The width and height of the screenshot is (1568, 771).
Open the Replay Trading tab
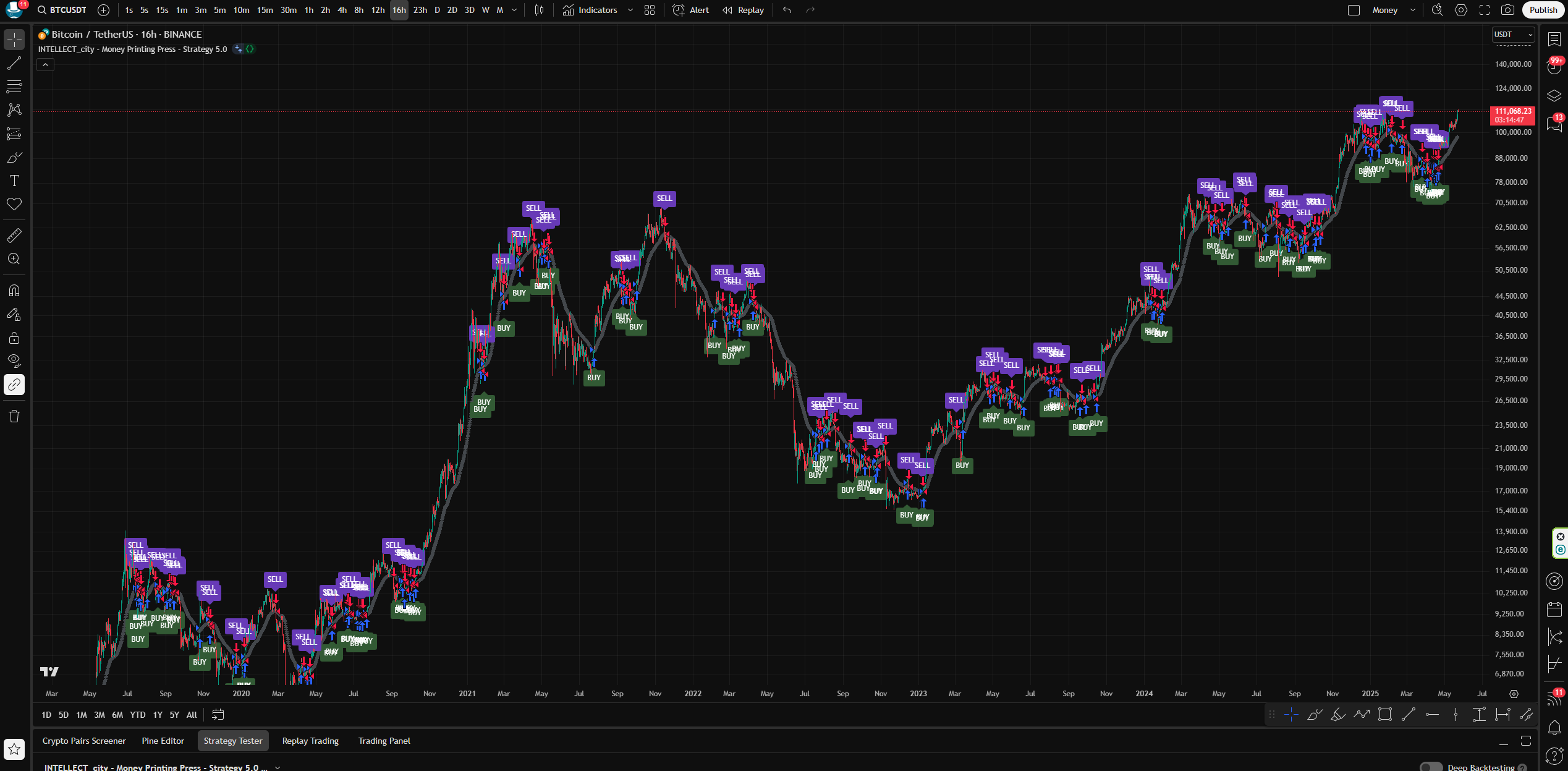[x=310, y=741]
